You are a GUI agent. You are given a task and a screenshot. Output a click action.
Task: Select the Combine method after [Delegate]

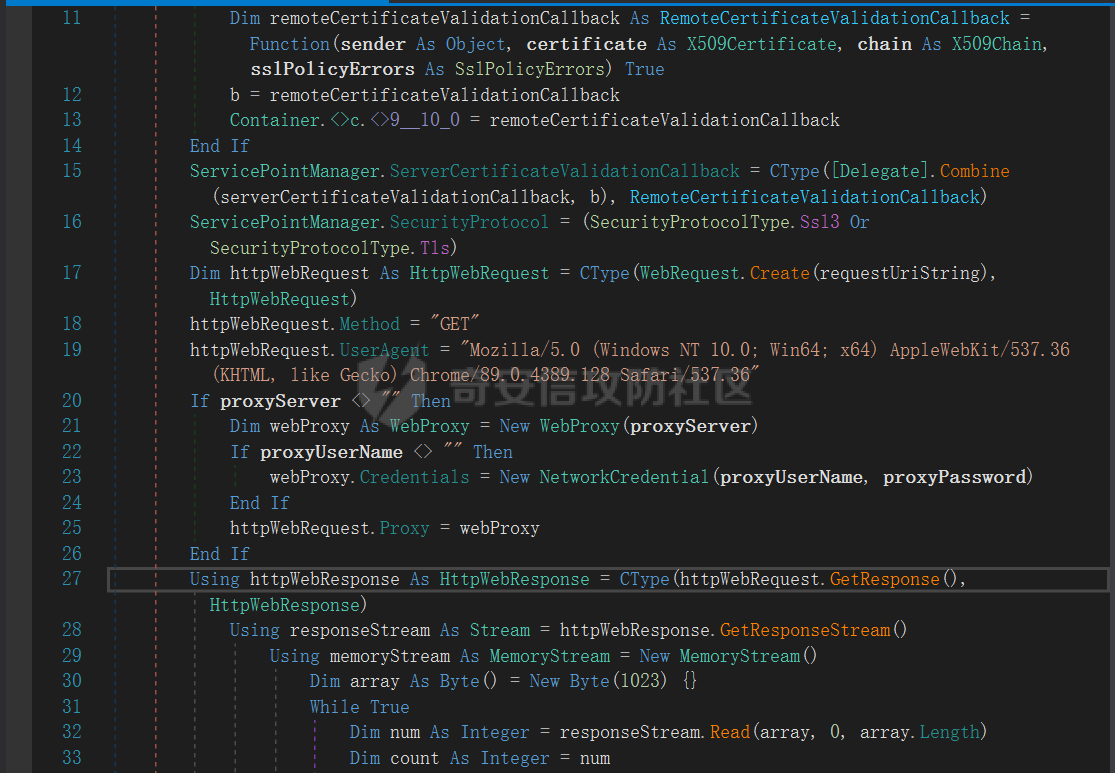[x=974, y=171]
